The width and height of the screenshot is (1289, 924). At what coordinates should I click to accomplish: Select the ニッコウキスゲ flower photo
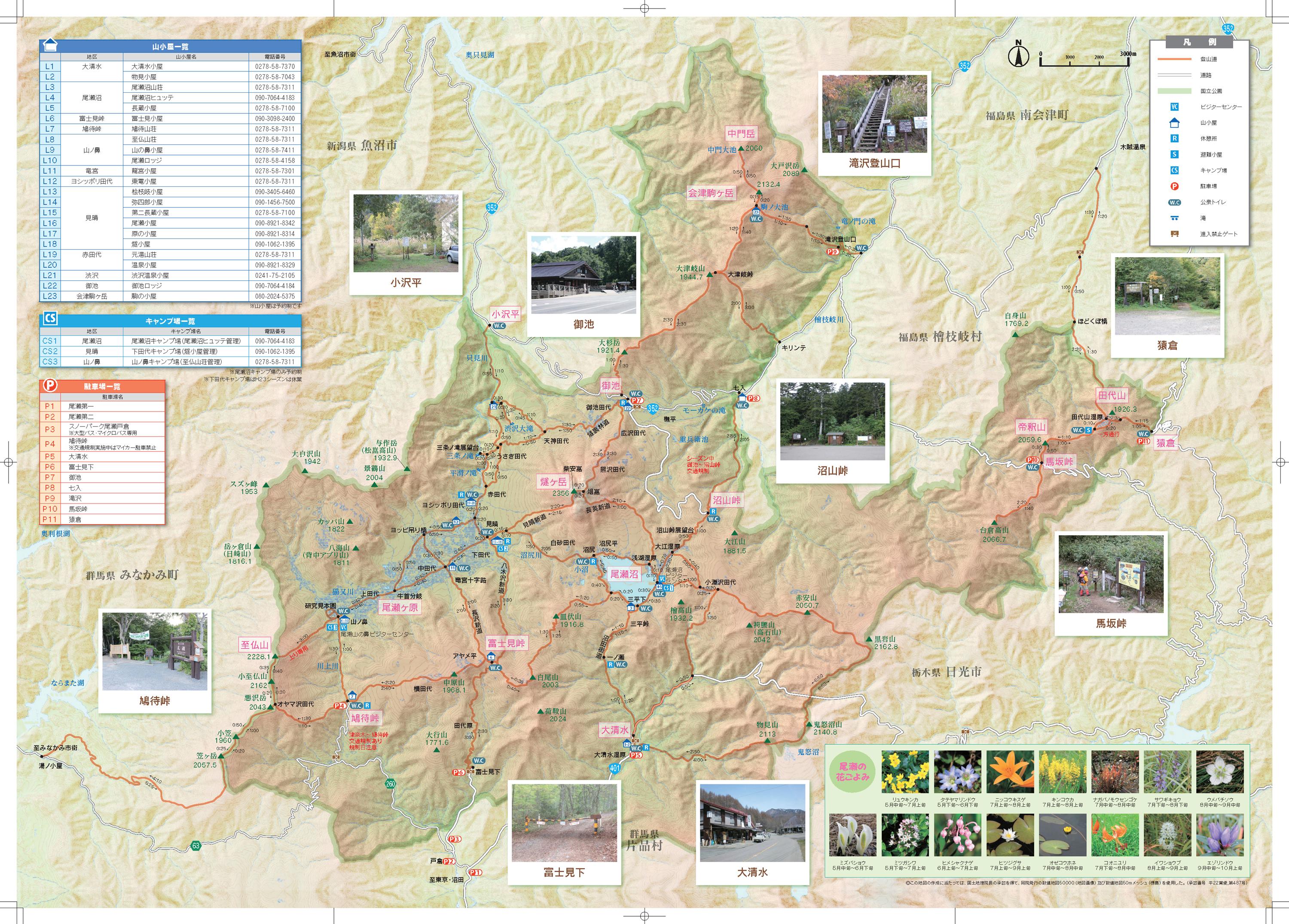tap(1010, 772)
